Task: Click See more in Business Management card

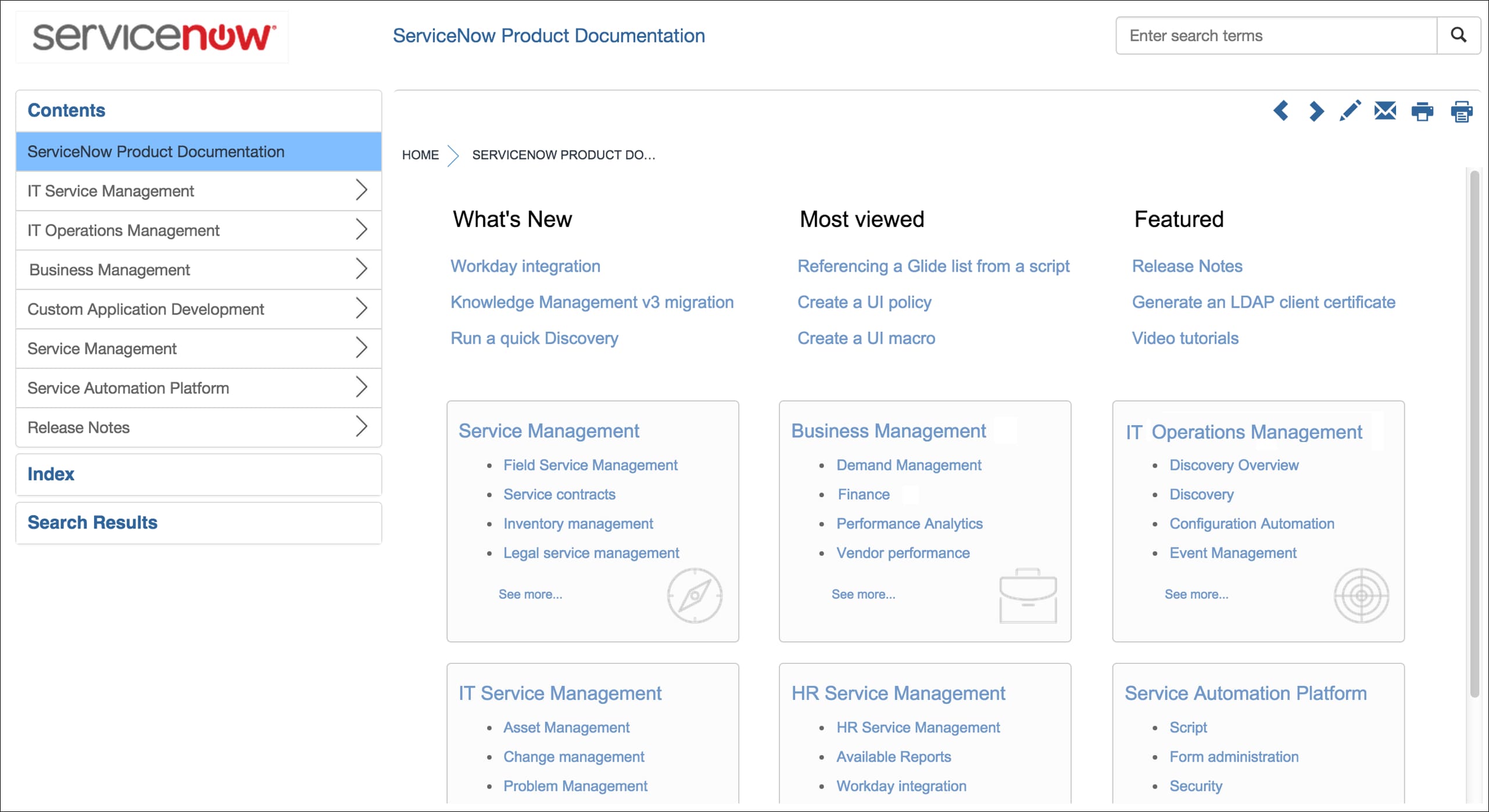Action: (x=863, y=594)
